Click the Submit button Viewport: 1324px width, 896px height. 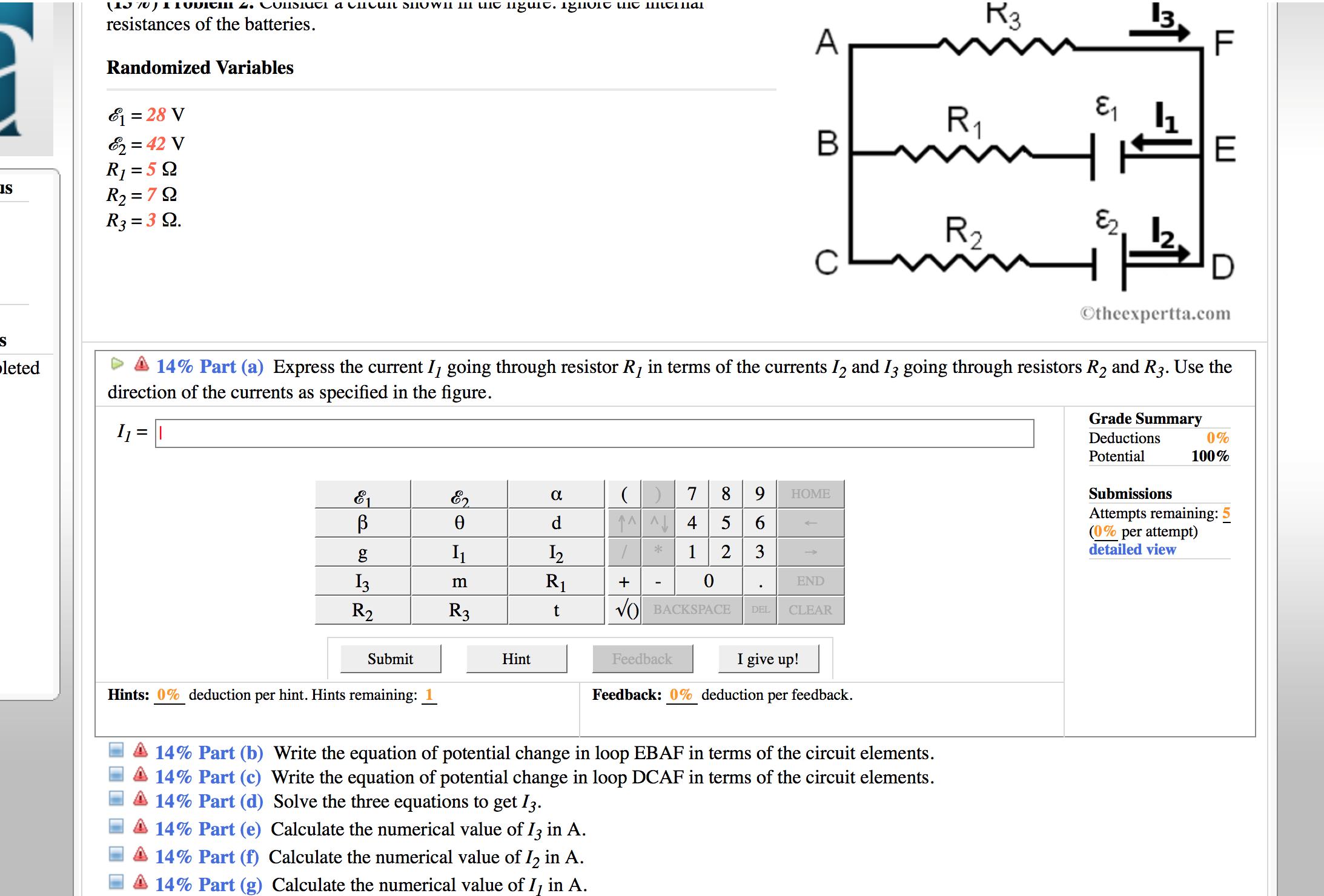pos(389,659)
